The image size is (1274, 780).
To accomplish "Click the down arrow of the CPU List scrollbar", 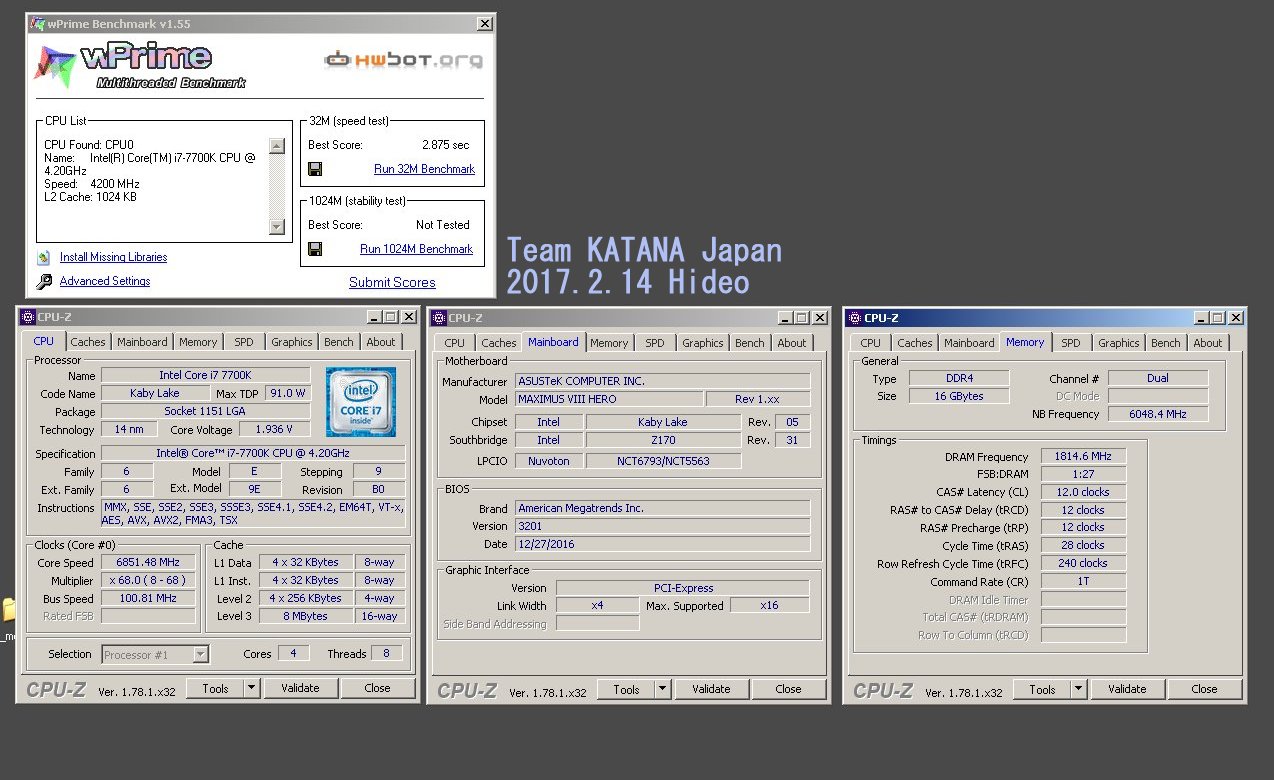I will (277, 227).
